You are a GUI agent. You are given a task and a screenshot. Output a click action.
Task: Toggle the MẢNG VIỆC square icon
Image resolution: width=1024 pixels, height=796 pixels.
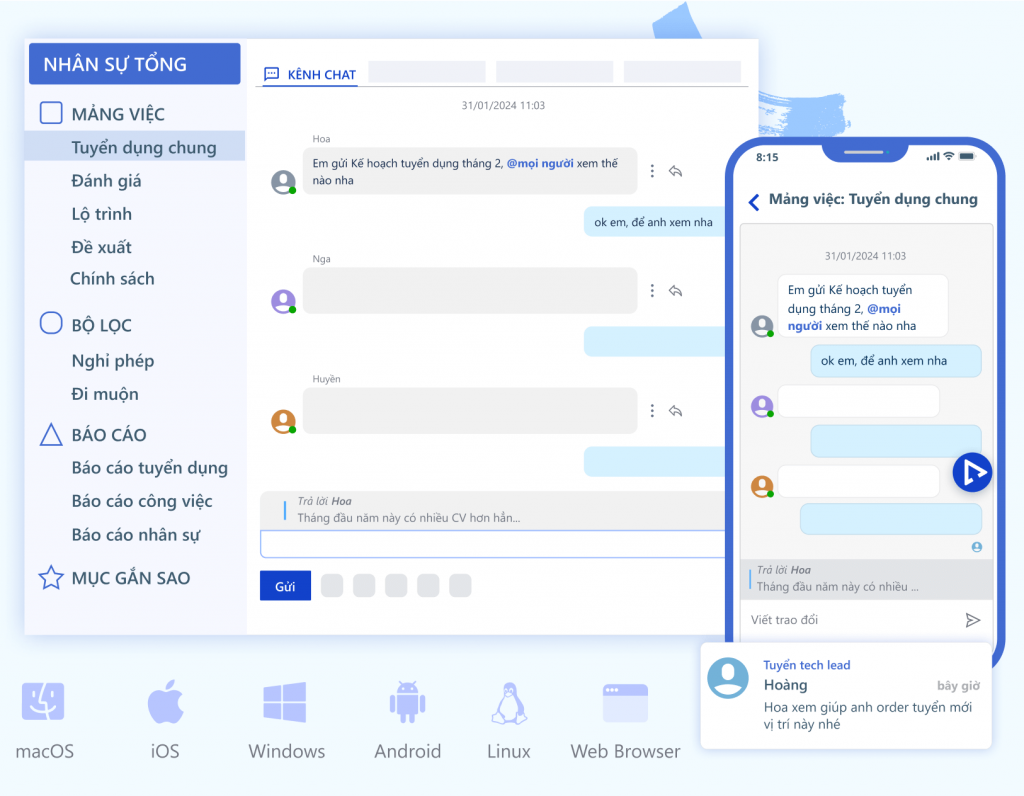tap(51, 113)
